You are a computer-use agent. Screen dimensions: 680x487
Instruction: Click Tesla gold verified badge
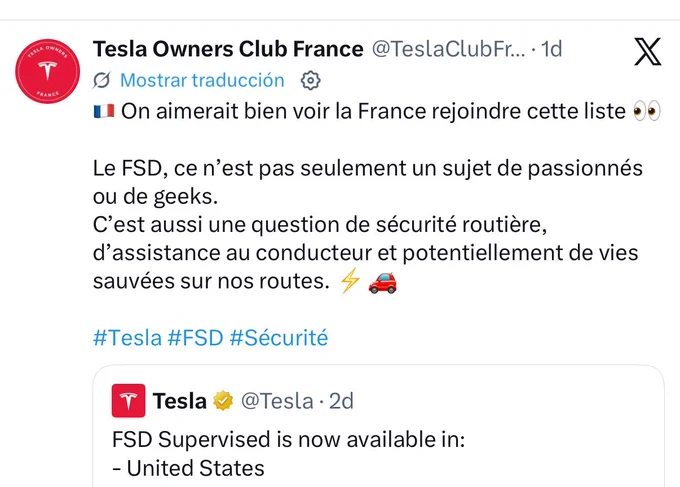(x=223, y=401)
